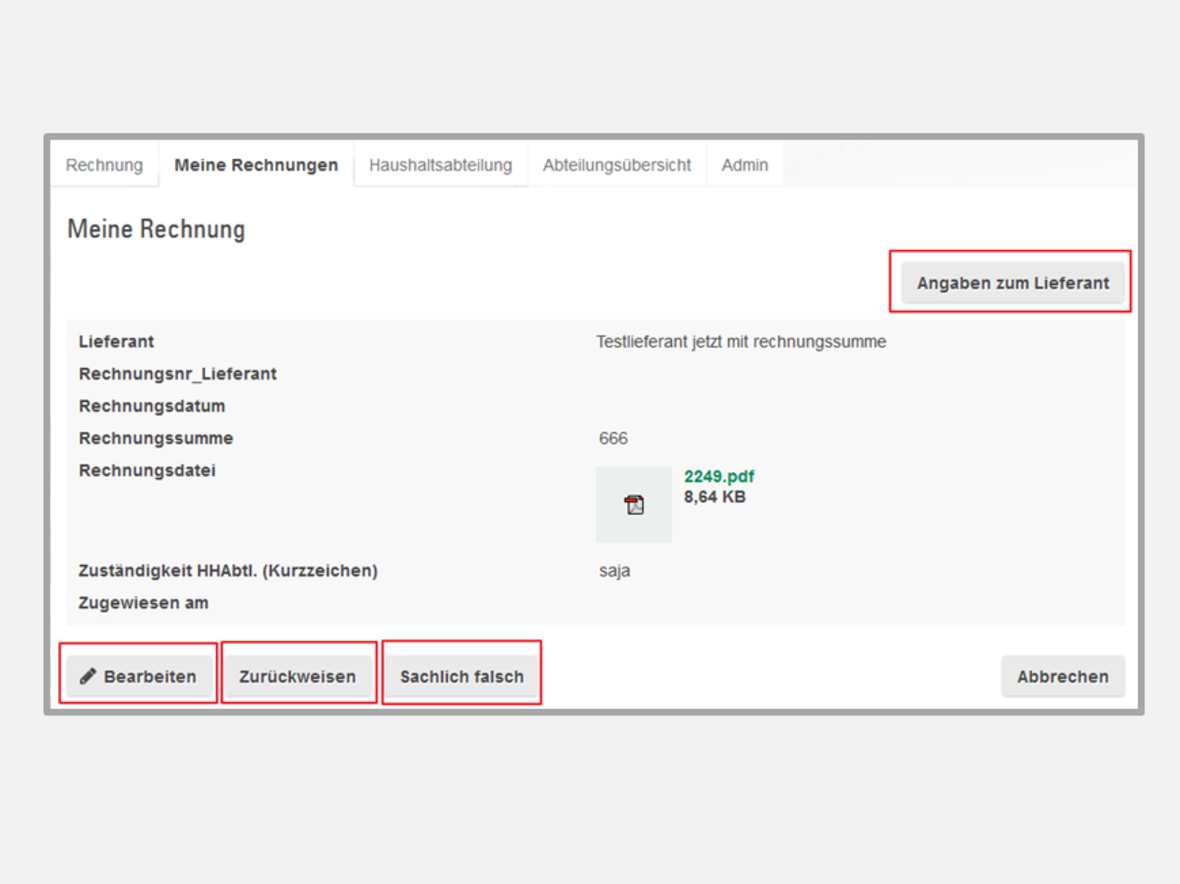The height and width of the screenshot is (884, 1180).
Task: Open the Admin tab
Action: point(745,165)
